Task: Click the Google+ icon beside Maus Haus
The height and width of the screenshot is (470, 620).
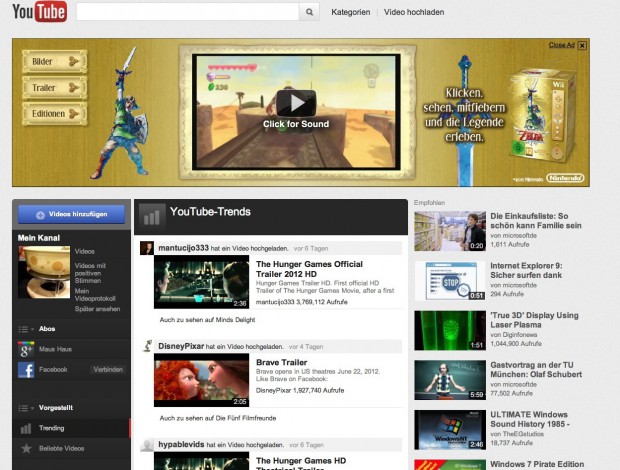Action: (26, 349)
